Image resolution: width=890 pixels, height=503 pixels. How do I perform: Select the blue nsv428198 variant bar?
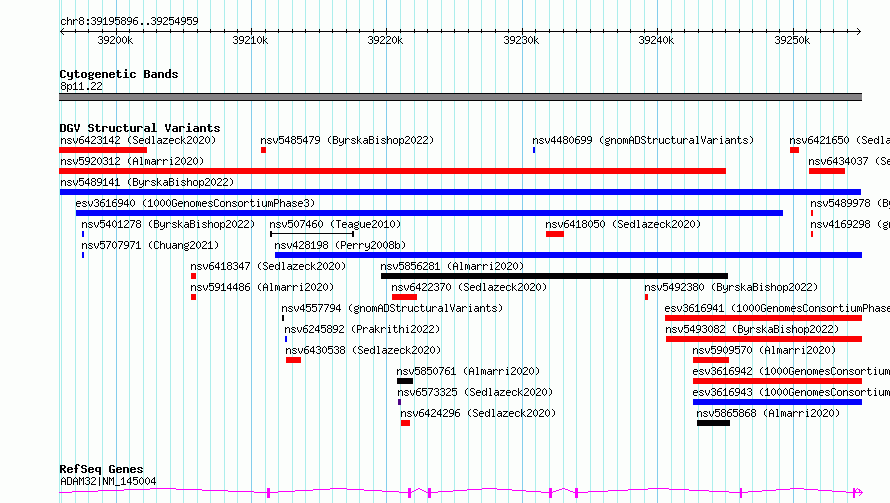point(568,255)
